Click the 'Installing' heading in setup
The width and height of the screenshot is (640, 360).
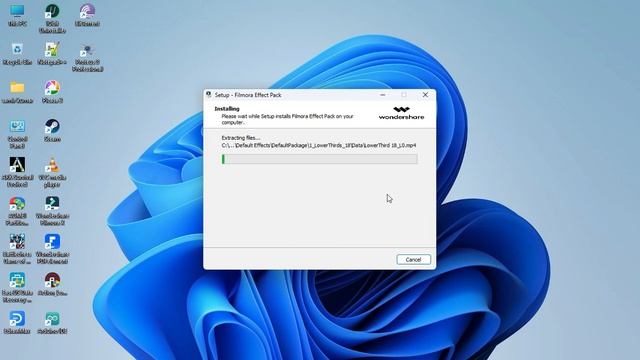227,109
